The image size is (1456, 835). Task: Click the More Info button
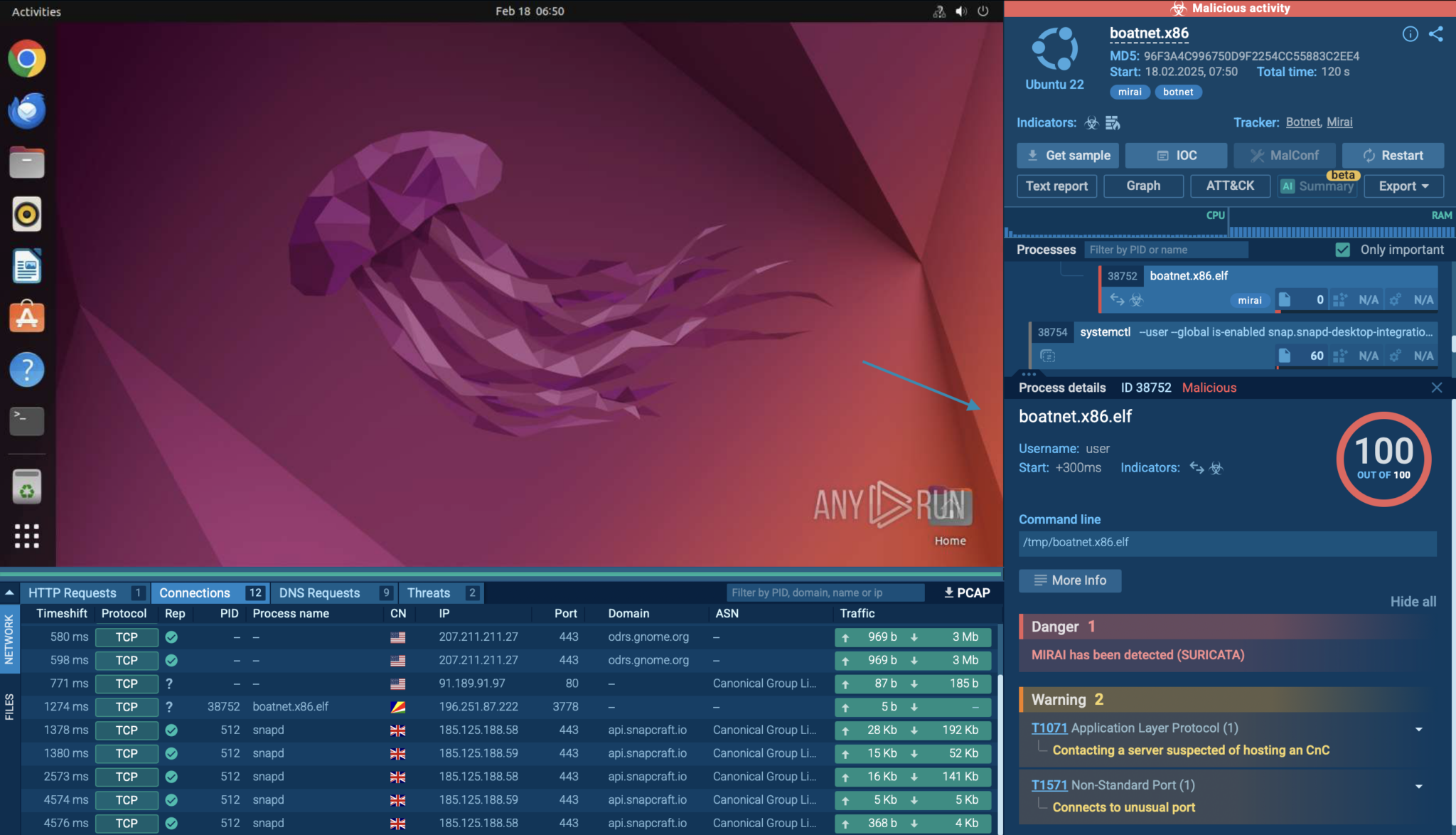(1069, 580)
